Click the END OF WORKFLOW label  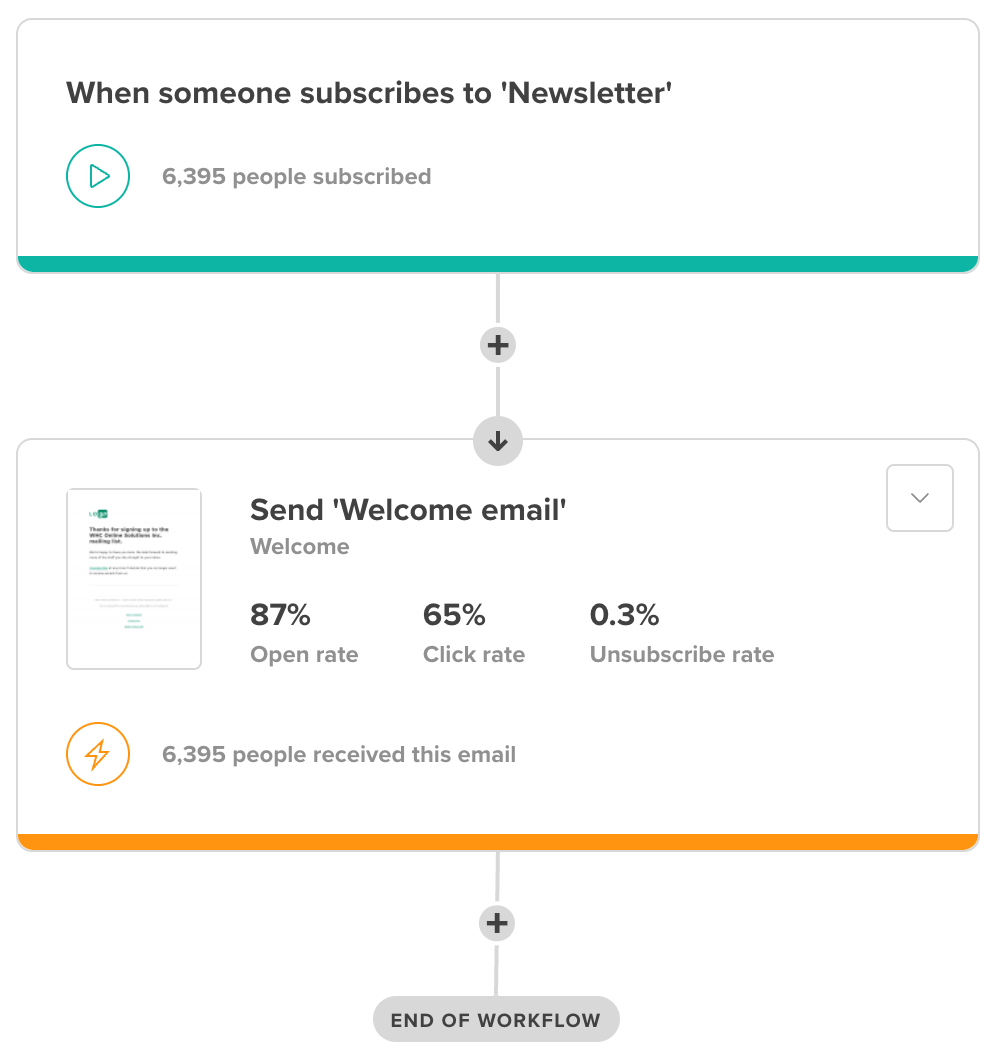[497, 1019]
